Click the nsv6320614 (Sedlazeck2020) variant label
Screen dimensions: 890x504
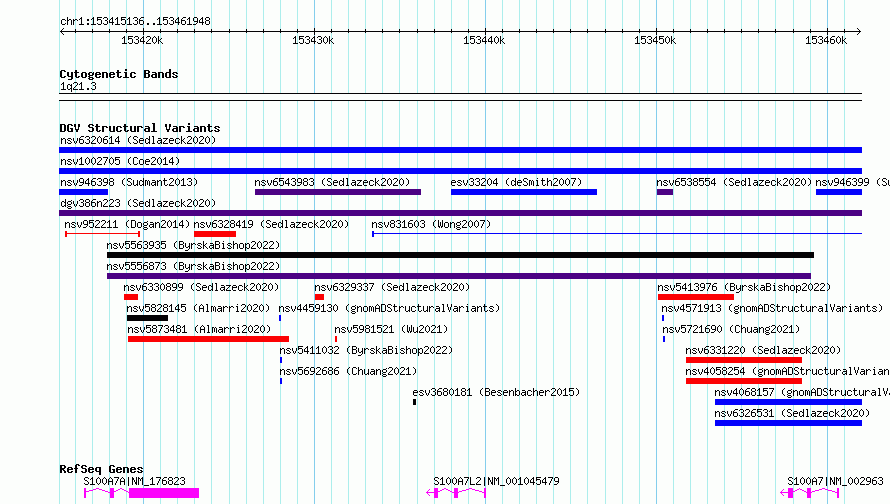tap(138, 140)
